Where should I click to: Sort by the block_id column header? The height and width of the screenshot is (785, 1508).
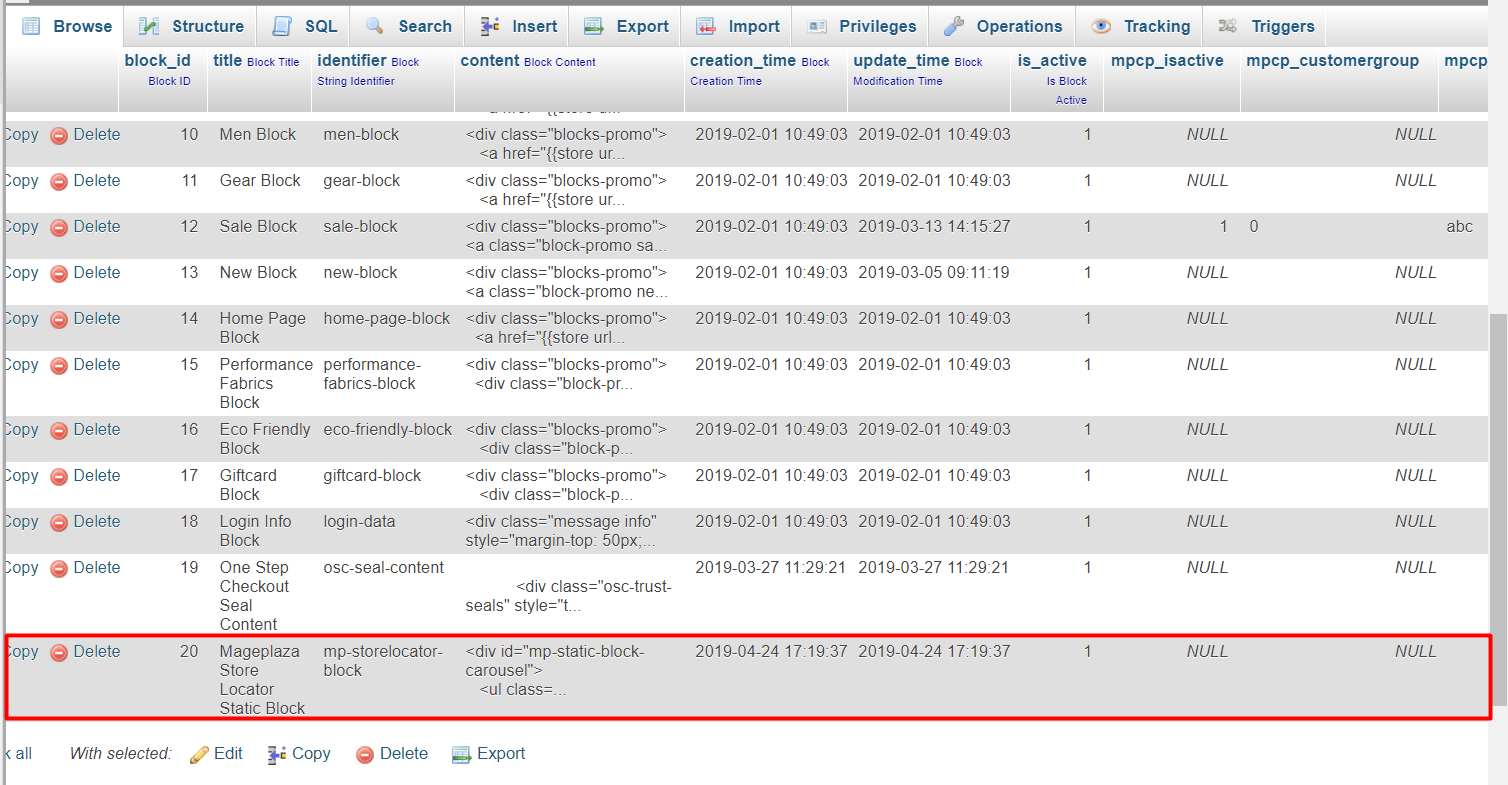(x=157, y=61)
